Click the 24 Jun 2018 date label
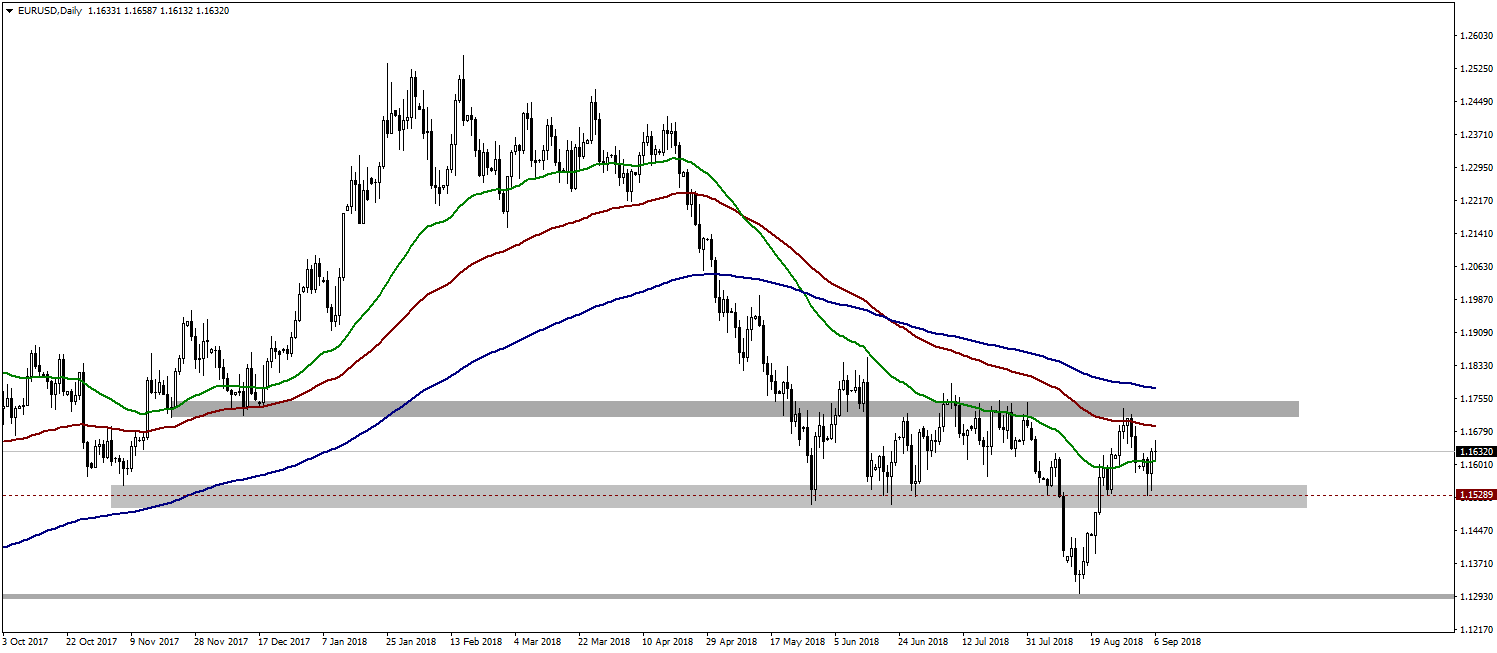This screenshot has height=653, width=1497. [923, 642]
